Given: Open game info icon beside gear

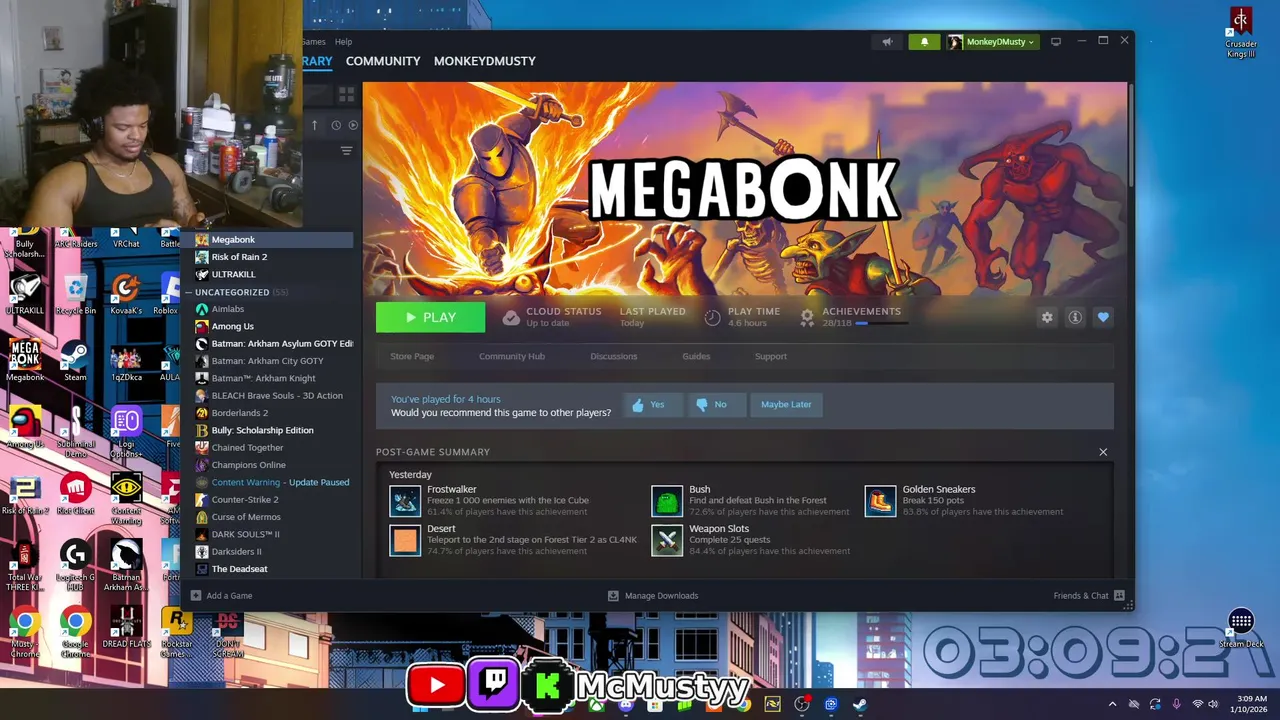Looking at the screenshot, I should [x=1075, y=317].
